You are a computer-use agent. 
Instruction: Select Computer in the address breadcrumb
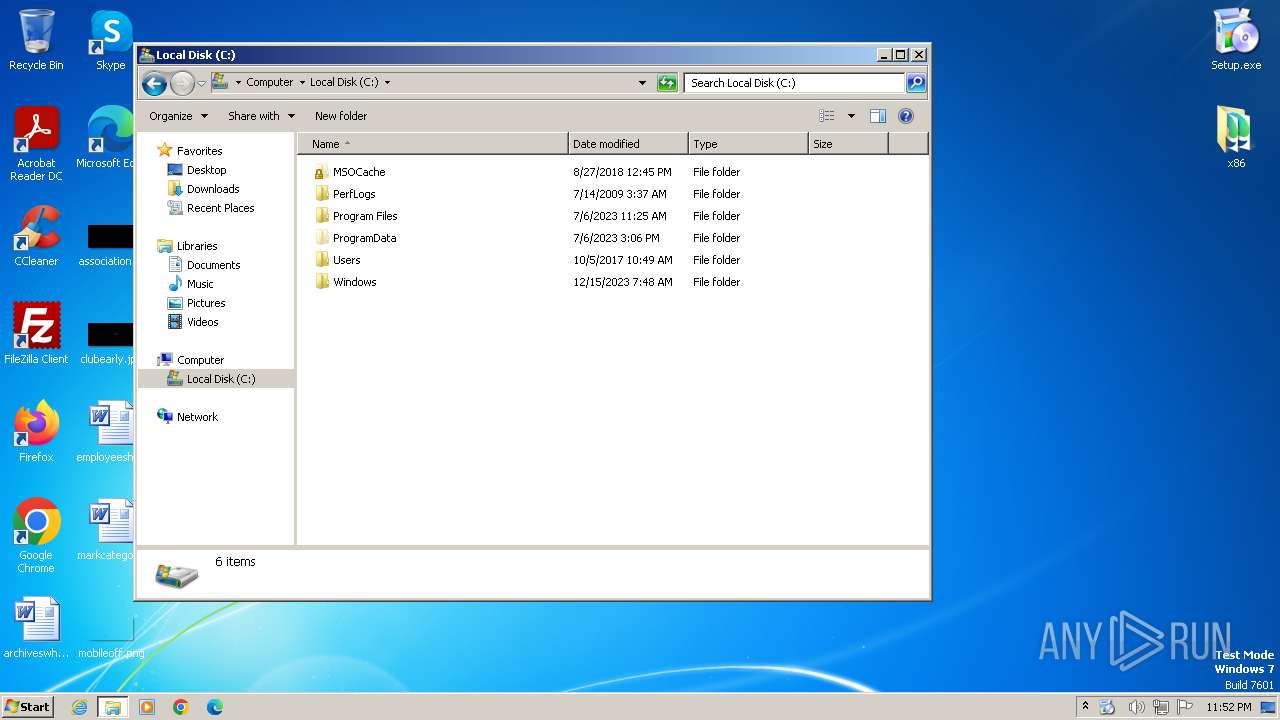[x=269, y=83]
